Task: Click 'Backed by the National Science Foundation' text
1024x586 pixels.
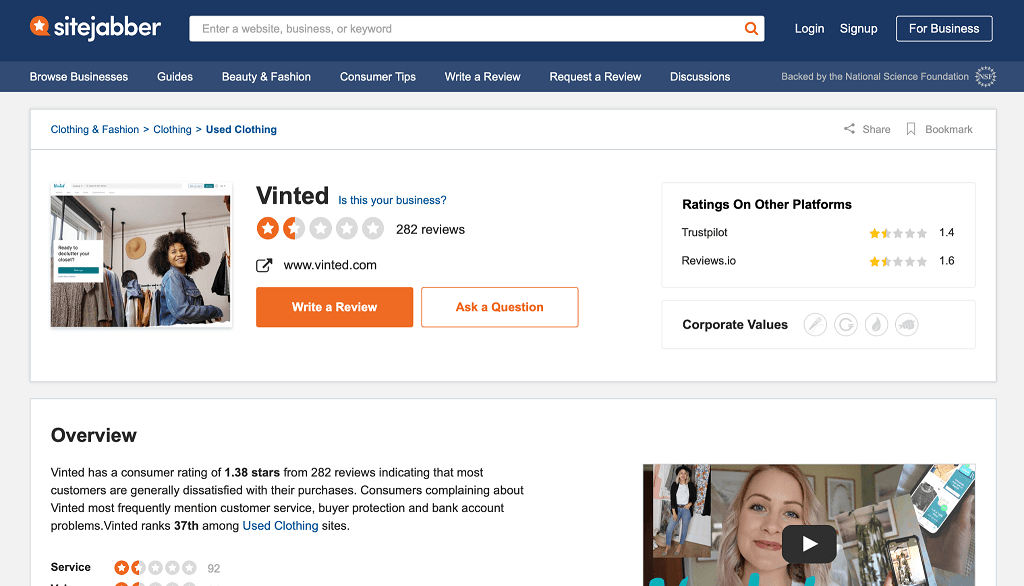Action: [874, 76]
